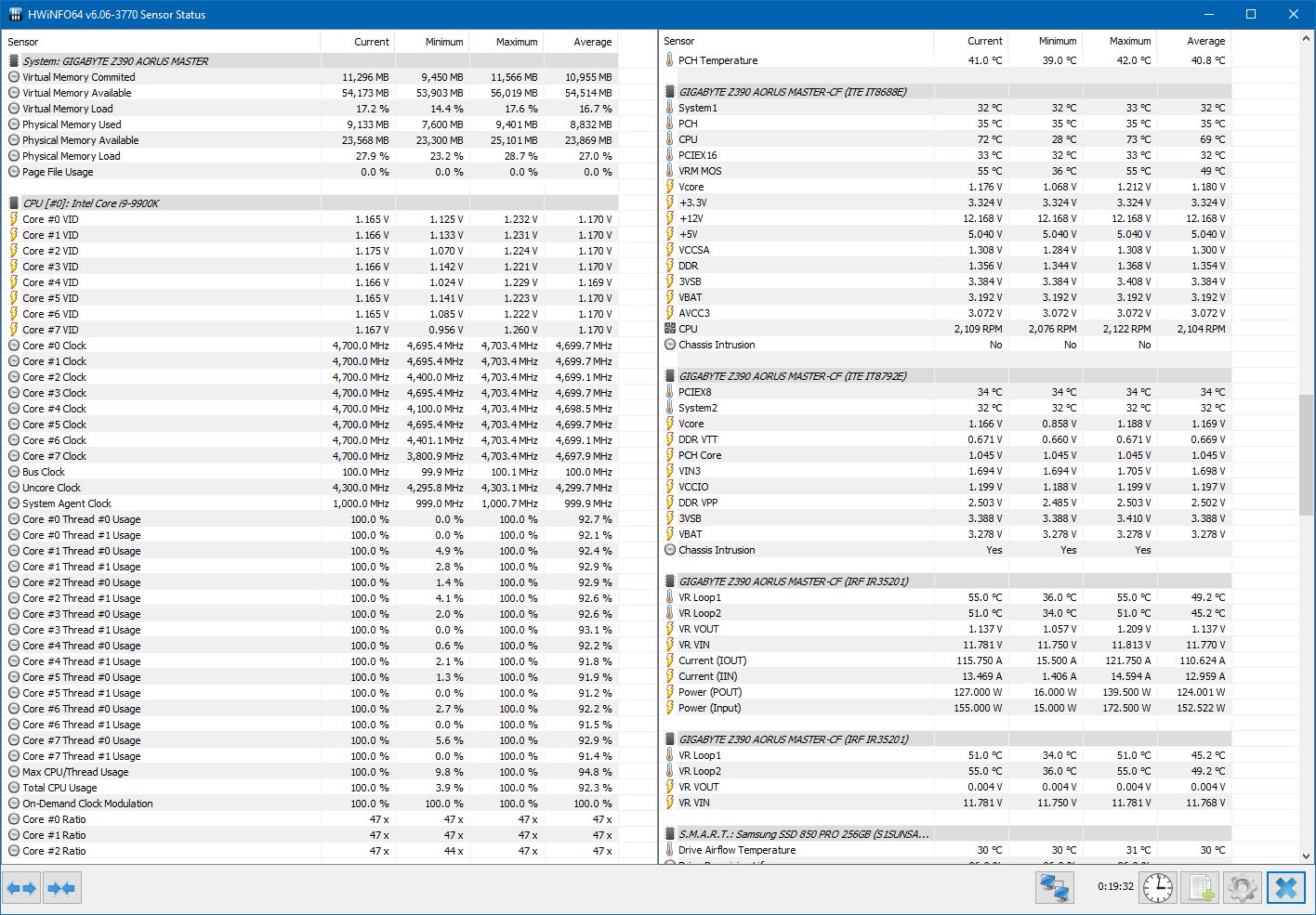Screen dimensions: 1316x915
Task: Click the lightning icon beside Power (POUT)
Action: [669, 692]
